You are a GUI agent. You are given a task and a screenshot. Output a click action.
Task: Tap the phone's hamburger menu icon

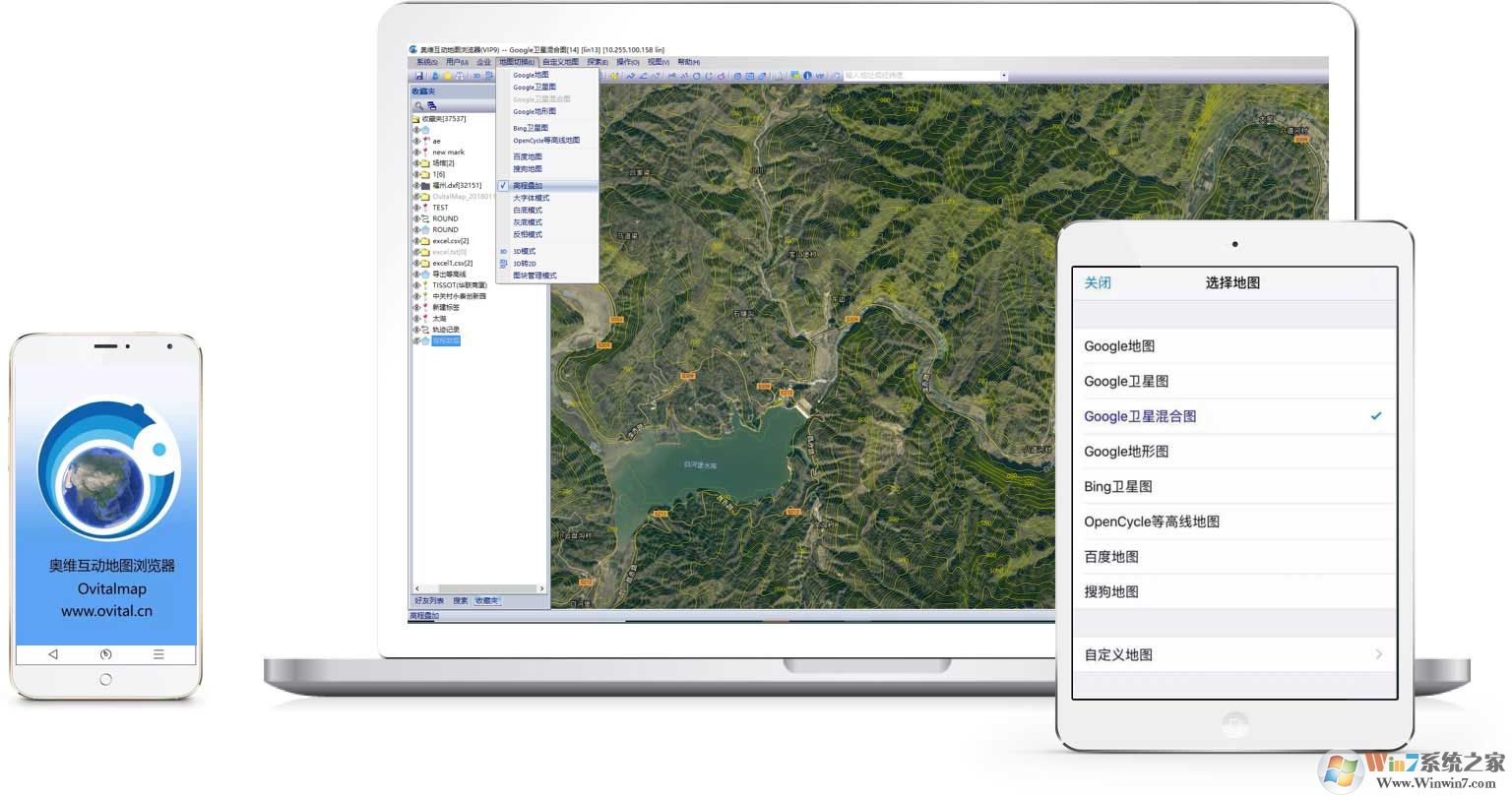[x=158, y=654]
